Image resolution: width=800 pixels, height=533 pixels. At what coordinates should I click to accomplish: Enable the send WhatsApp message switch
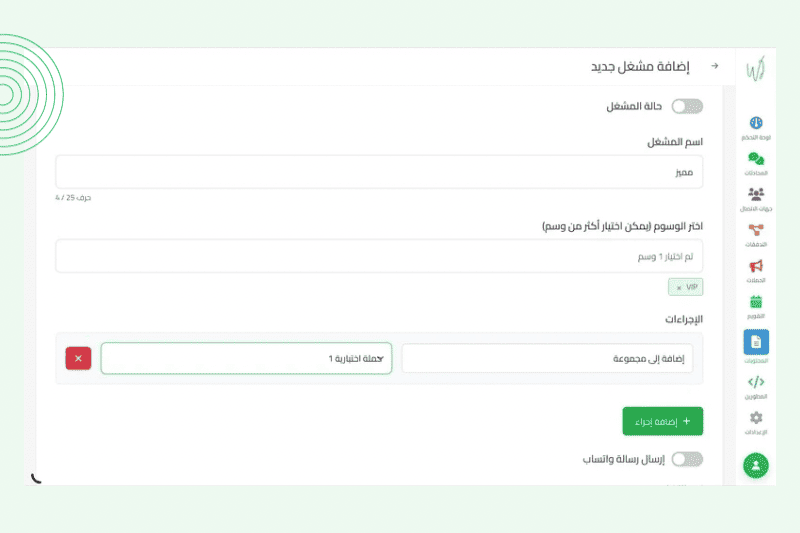[686, 460]
